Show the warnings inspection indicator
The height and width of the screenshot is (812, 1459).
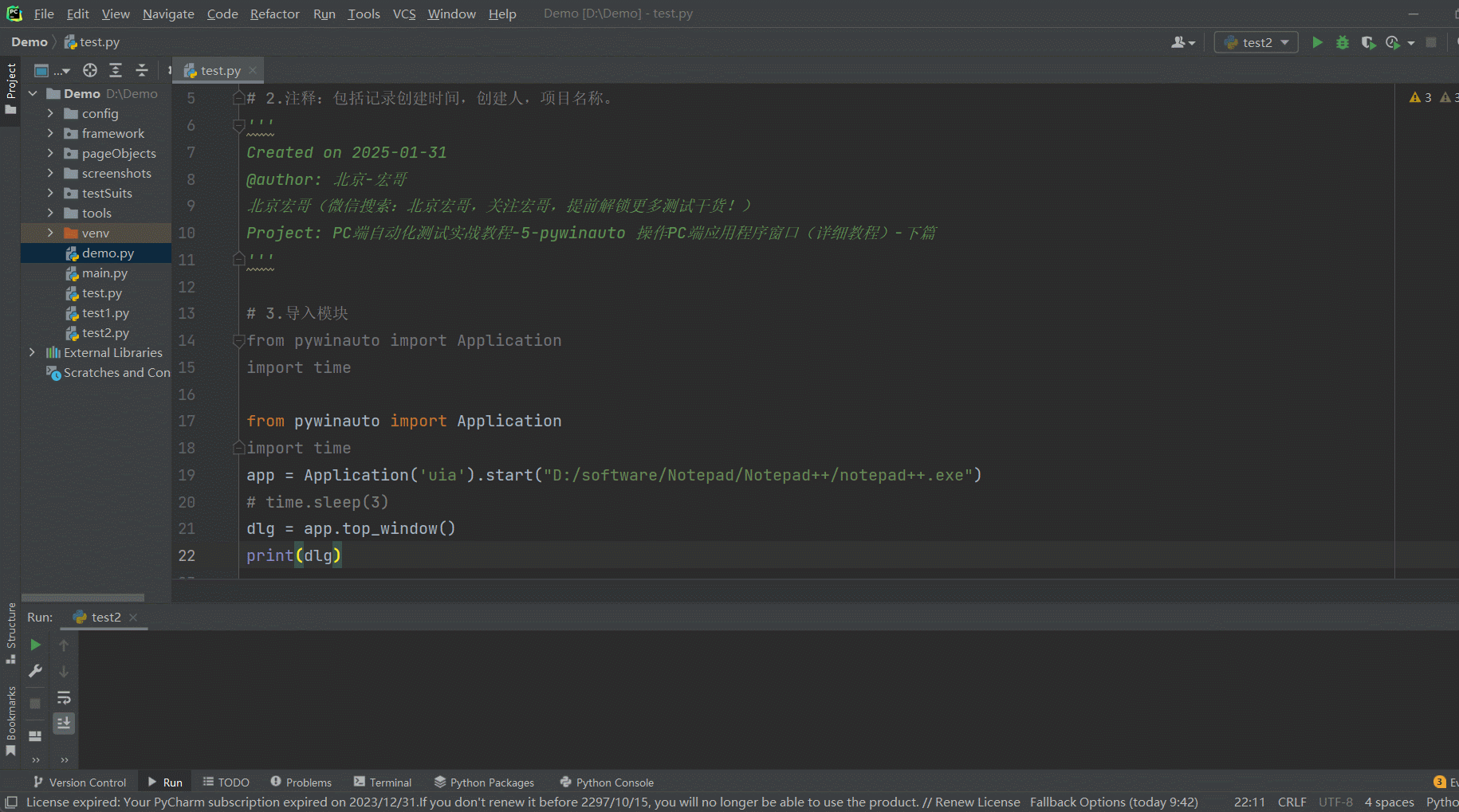[x=1421, y=97]
